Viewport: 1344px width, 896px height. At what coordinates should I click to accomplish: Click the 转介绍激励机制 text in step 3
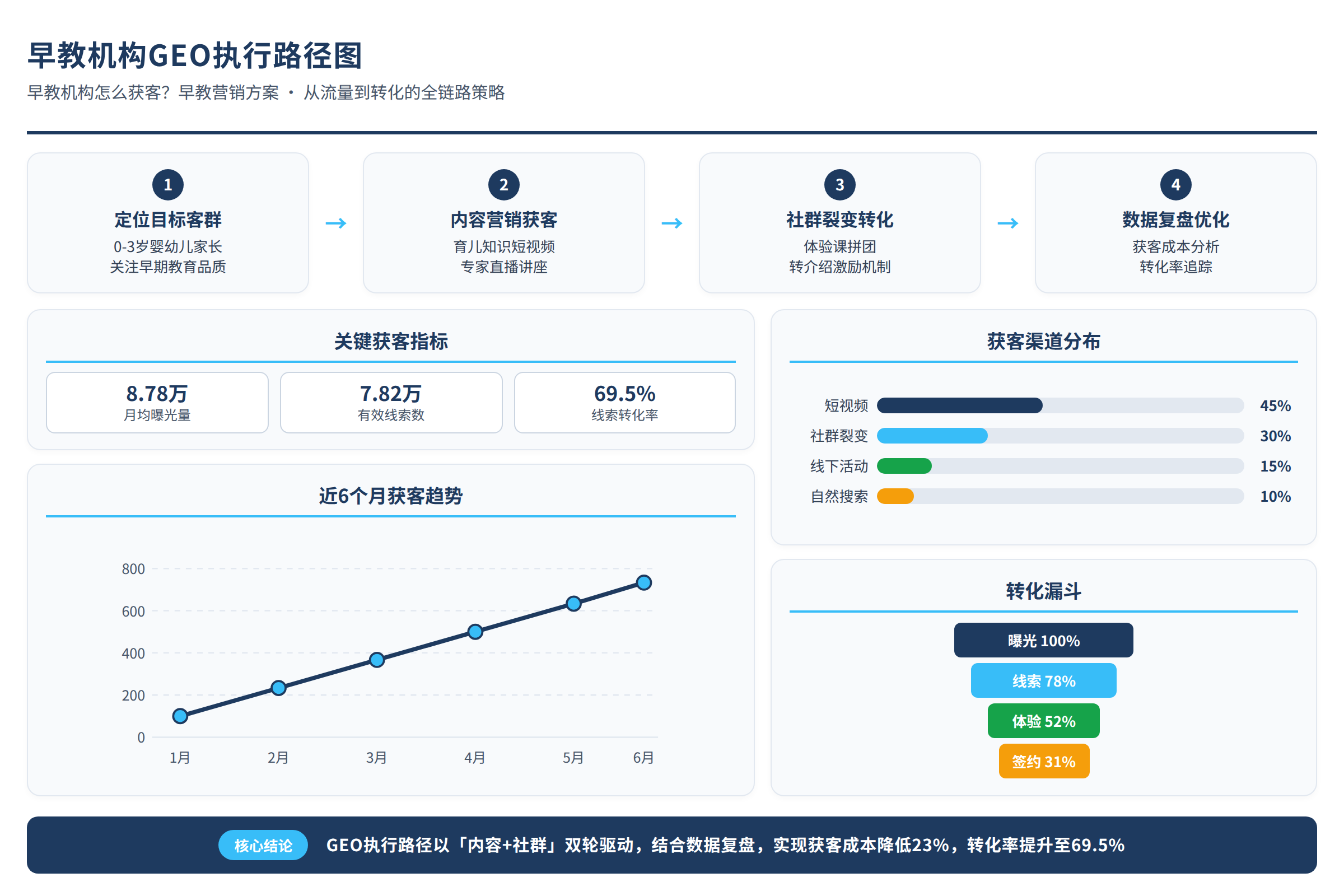[840, 267]
